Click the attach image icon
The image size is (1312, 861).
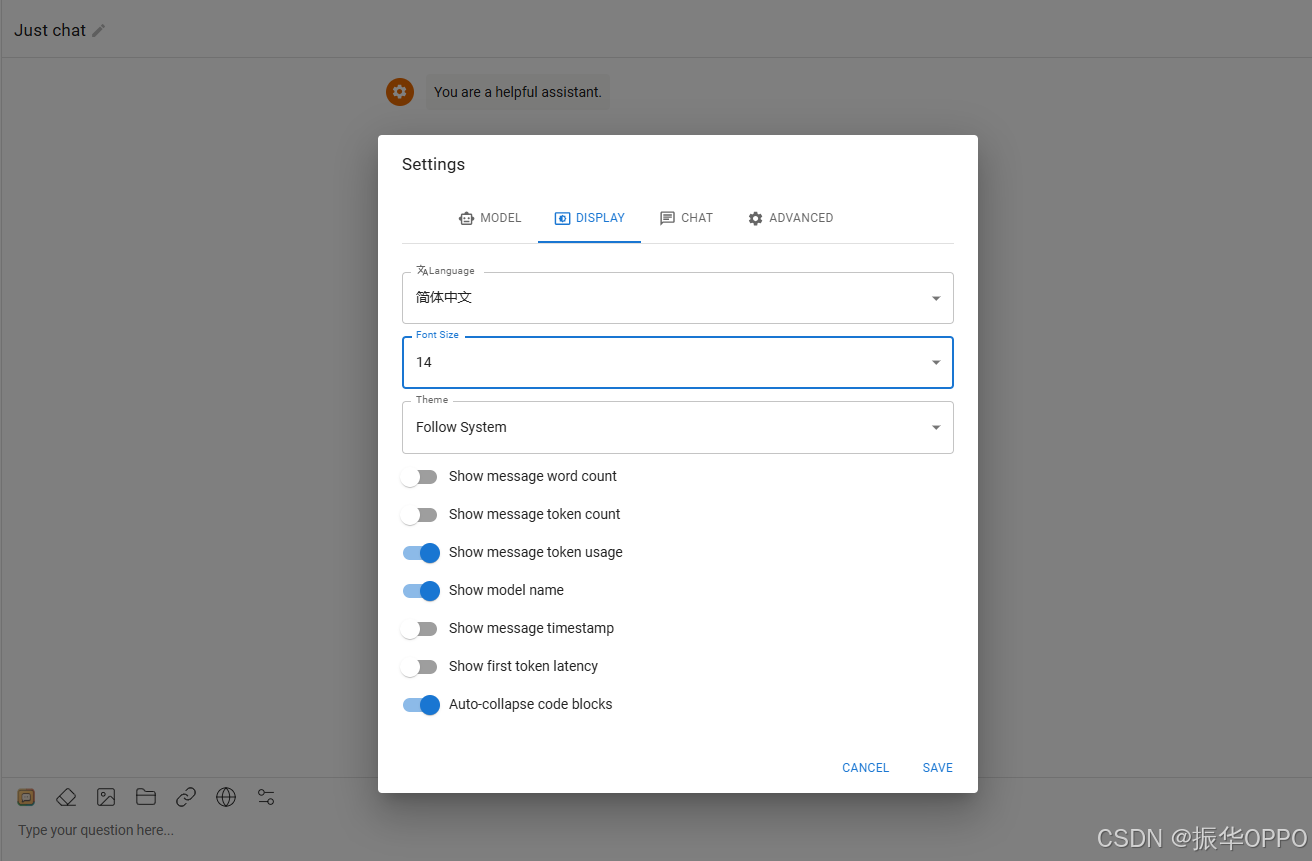[x=106, y=797]
